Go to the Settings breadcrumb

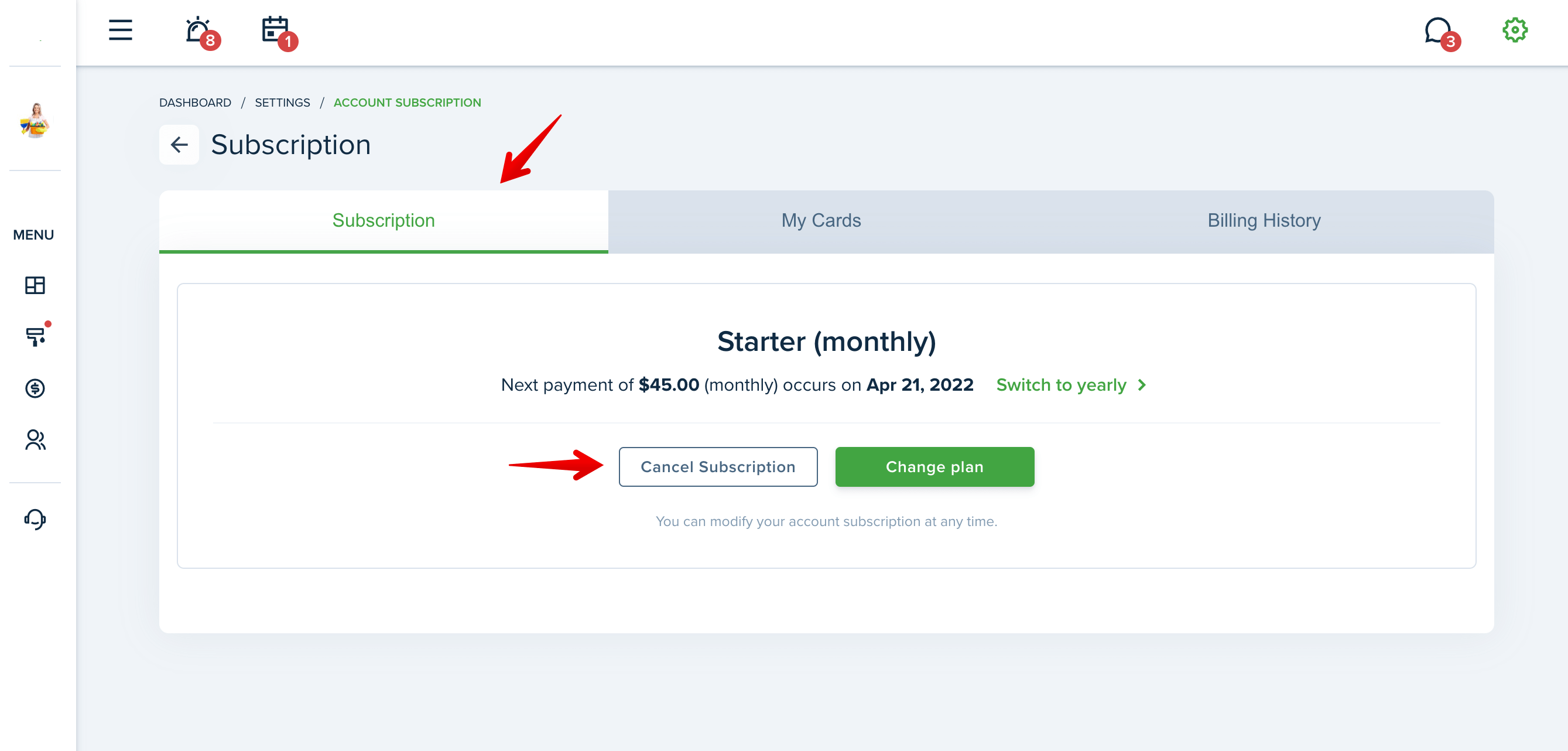point(282,103)
